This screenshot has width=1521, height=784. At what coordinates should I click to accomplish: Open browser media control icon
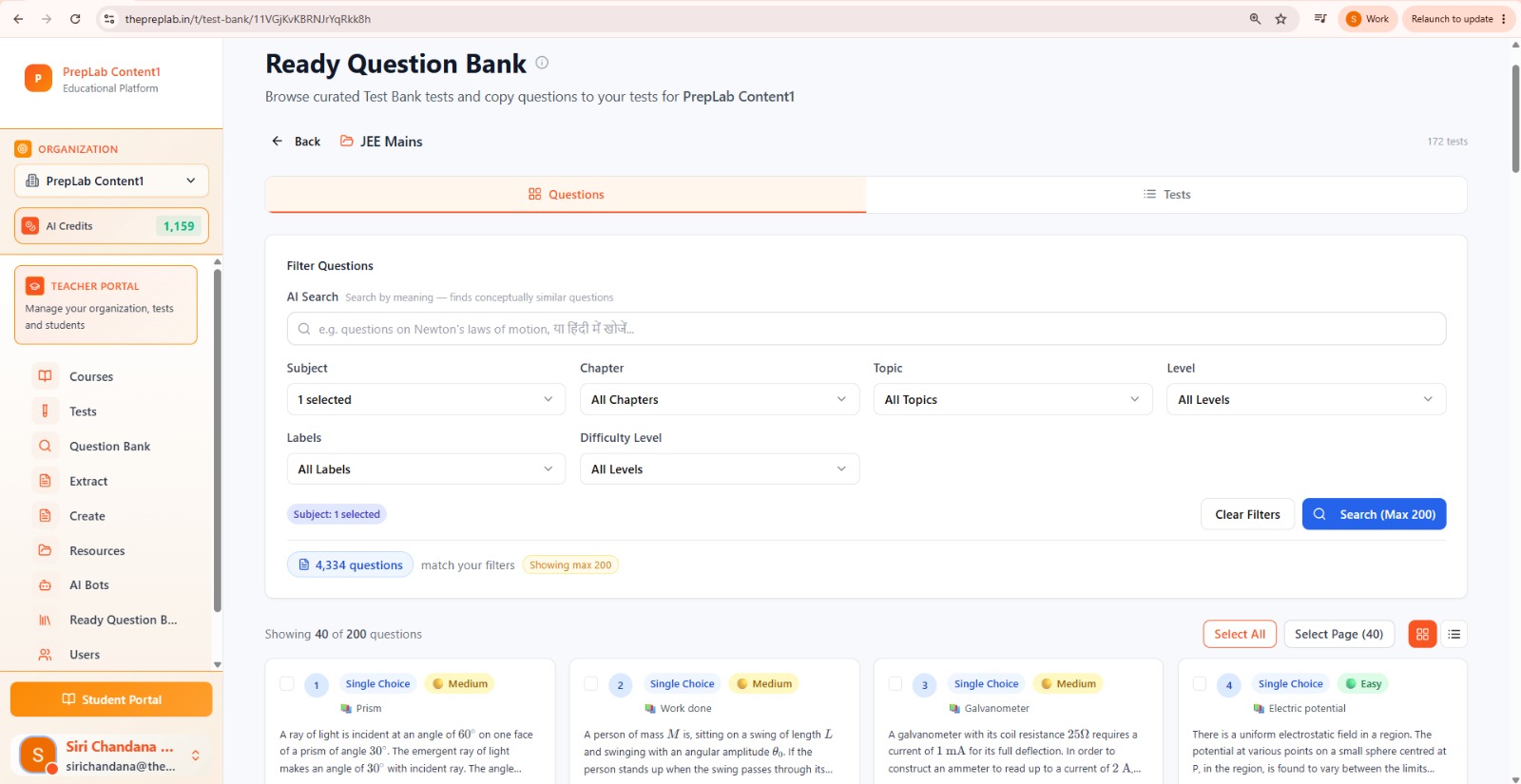[x=1320, y=19]
